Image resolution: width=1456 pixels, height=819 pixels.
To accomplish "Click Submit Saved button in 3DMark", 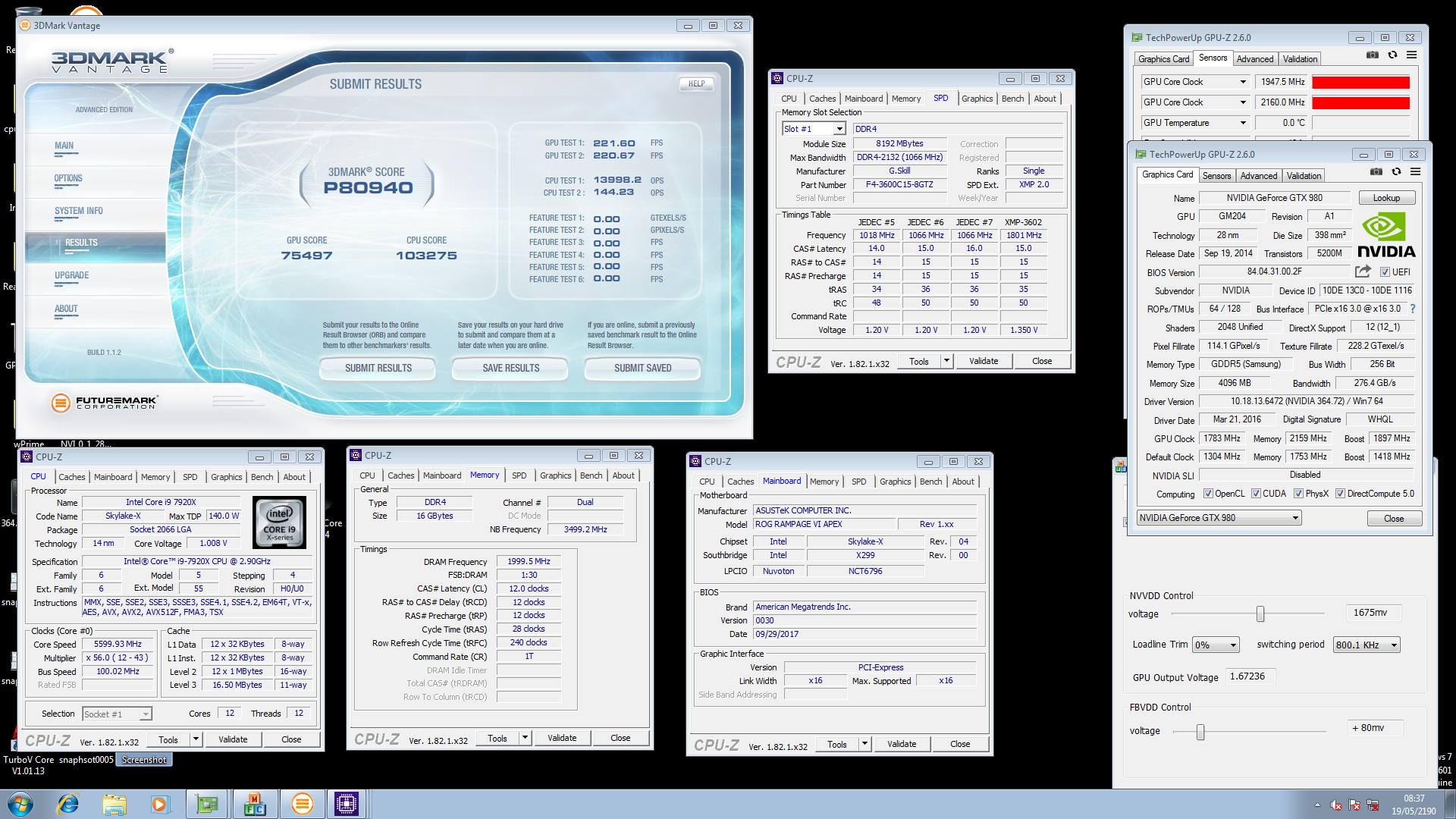I will 642,369.
